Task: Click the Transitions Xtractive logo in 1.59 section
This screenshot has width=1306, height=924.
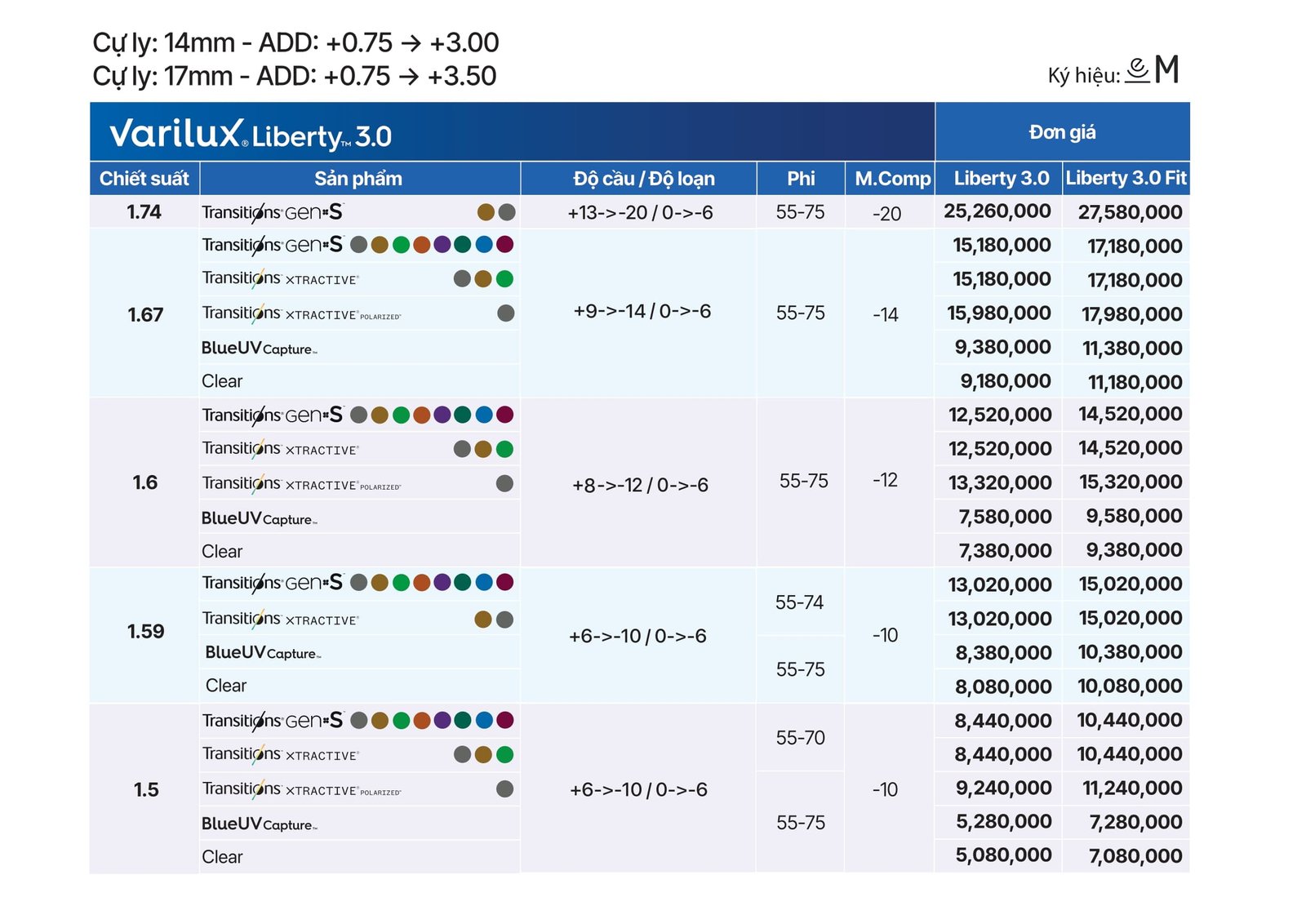Action: (x=280, y=619)
